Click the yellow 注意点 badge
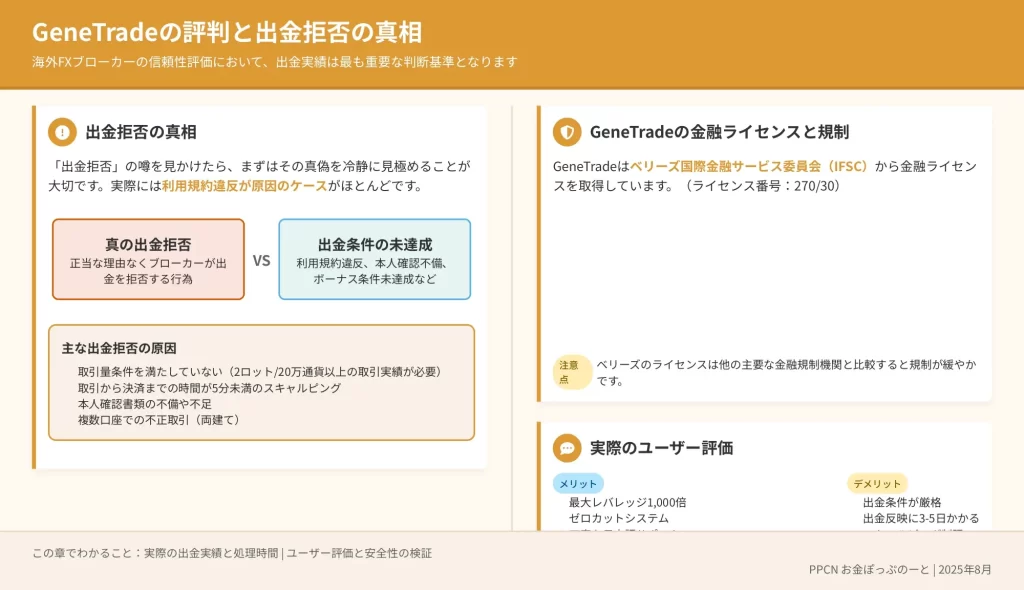The height and width of the screenshot is (590, 1024). click(x=572, y=372)
